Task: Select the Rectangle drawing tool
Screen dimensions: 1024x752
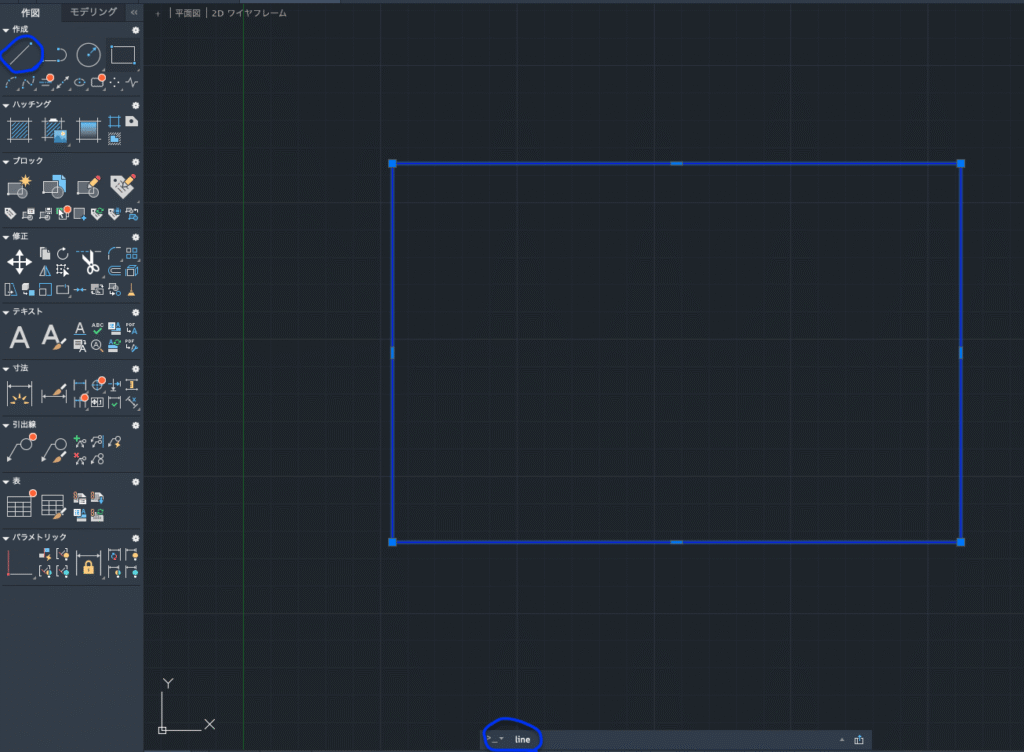Action: (x=122, y=54)
